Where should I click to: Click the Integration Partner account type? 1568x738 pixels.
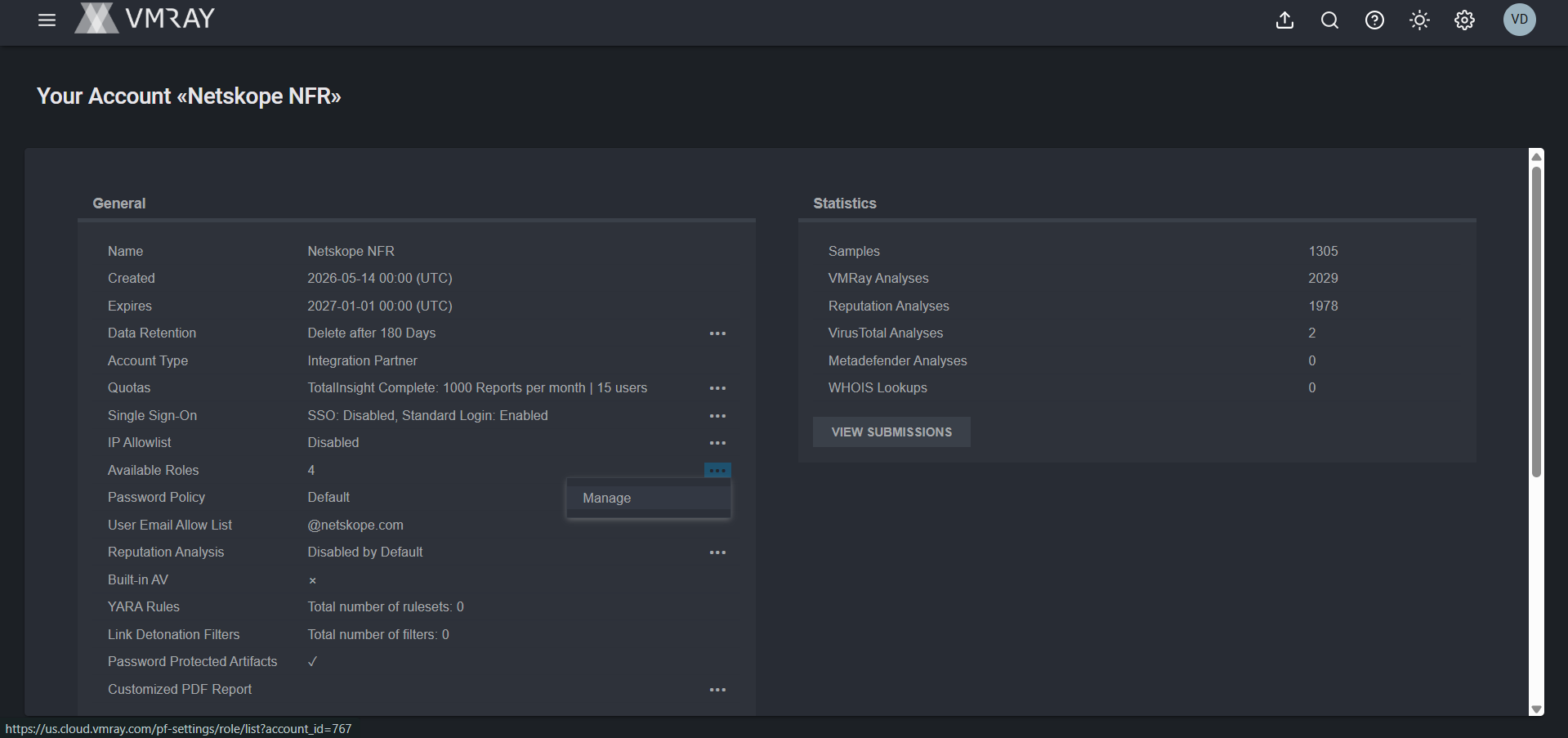tap(362, 361)
